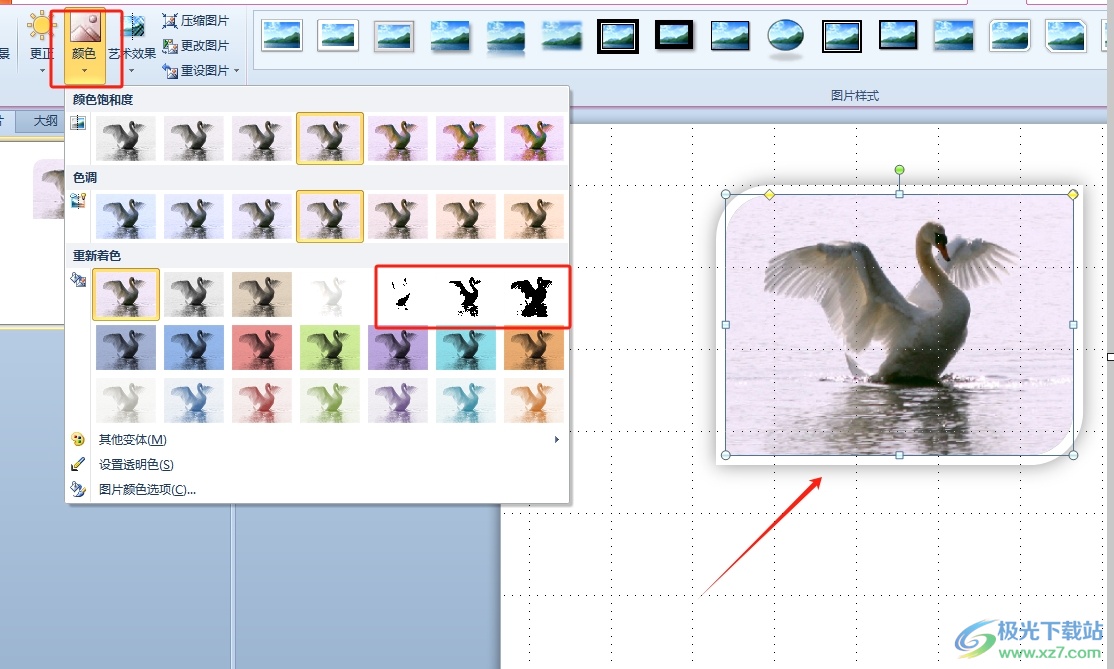Click the 压缩图片 icon

170,21
